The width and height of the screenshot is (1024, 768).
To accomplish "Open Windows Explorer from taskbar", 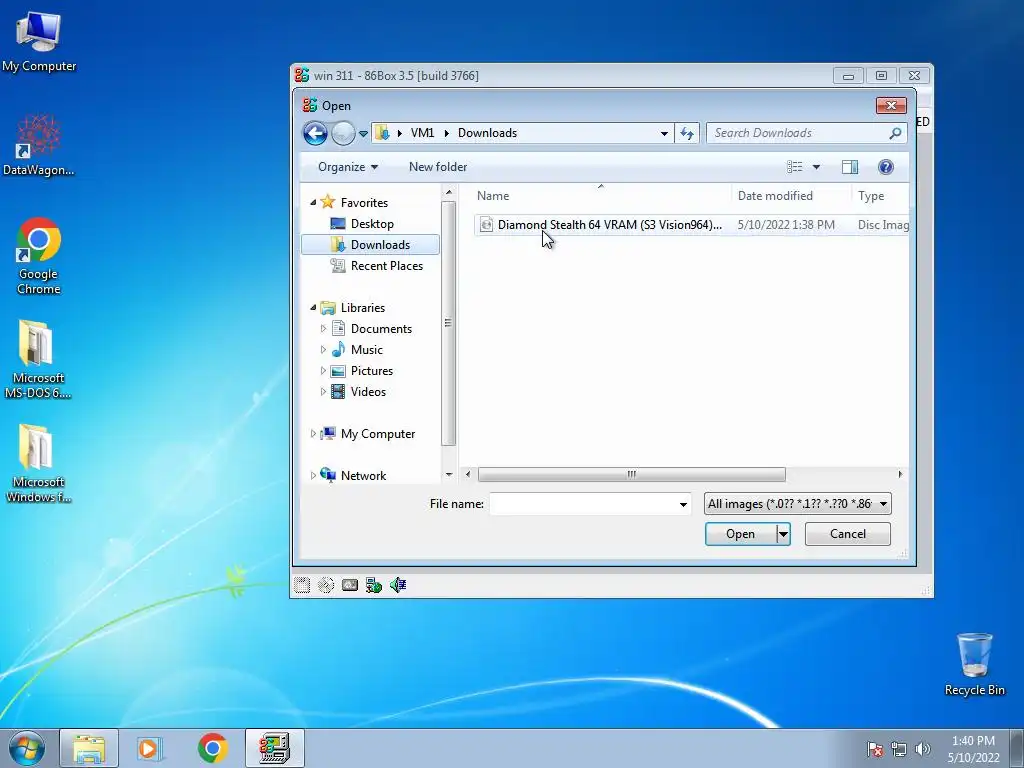I will (x=89, y=748).
